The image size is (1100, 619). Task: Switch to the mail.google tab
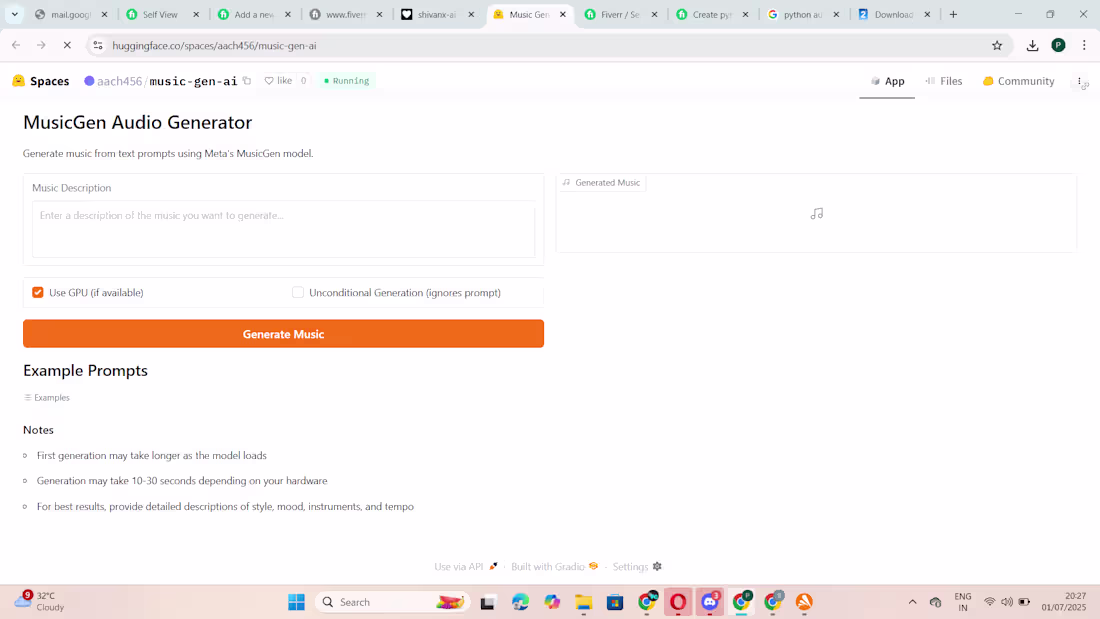(70, 14)
